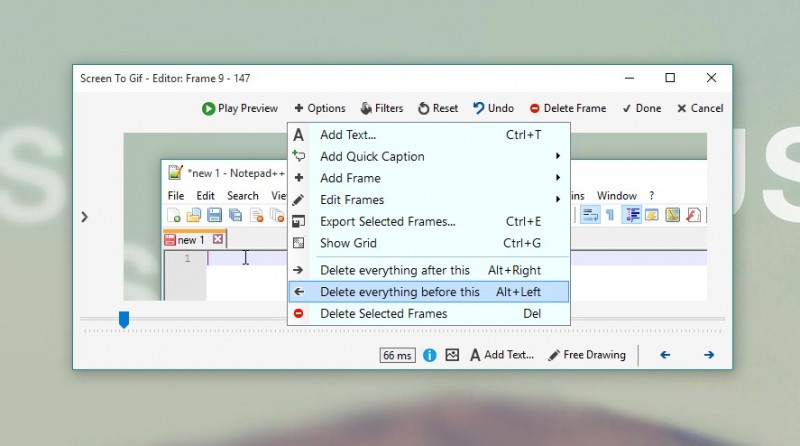Screen dimensions: 800x446
Task: Click the image icon next to info
Action: click(452, 355)
